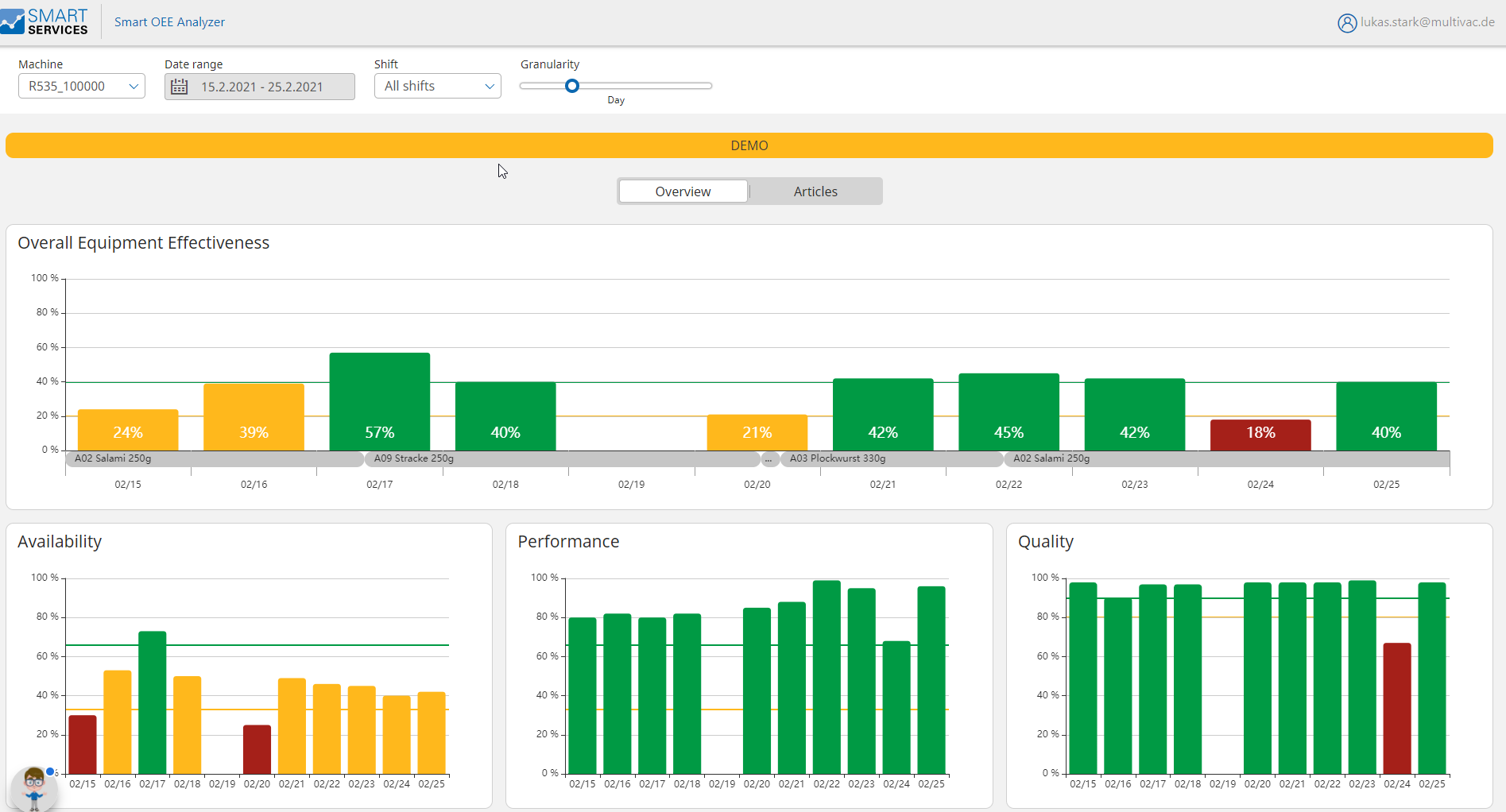The image size is (1506, 812).
Task: Click the orange DEMO banner
Action: click(749, 145)
